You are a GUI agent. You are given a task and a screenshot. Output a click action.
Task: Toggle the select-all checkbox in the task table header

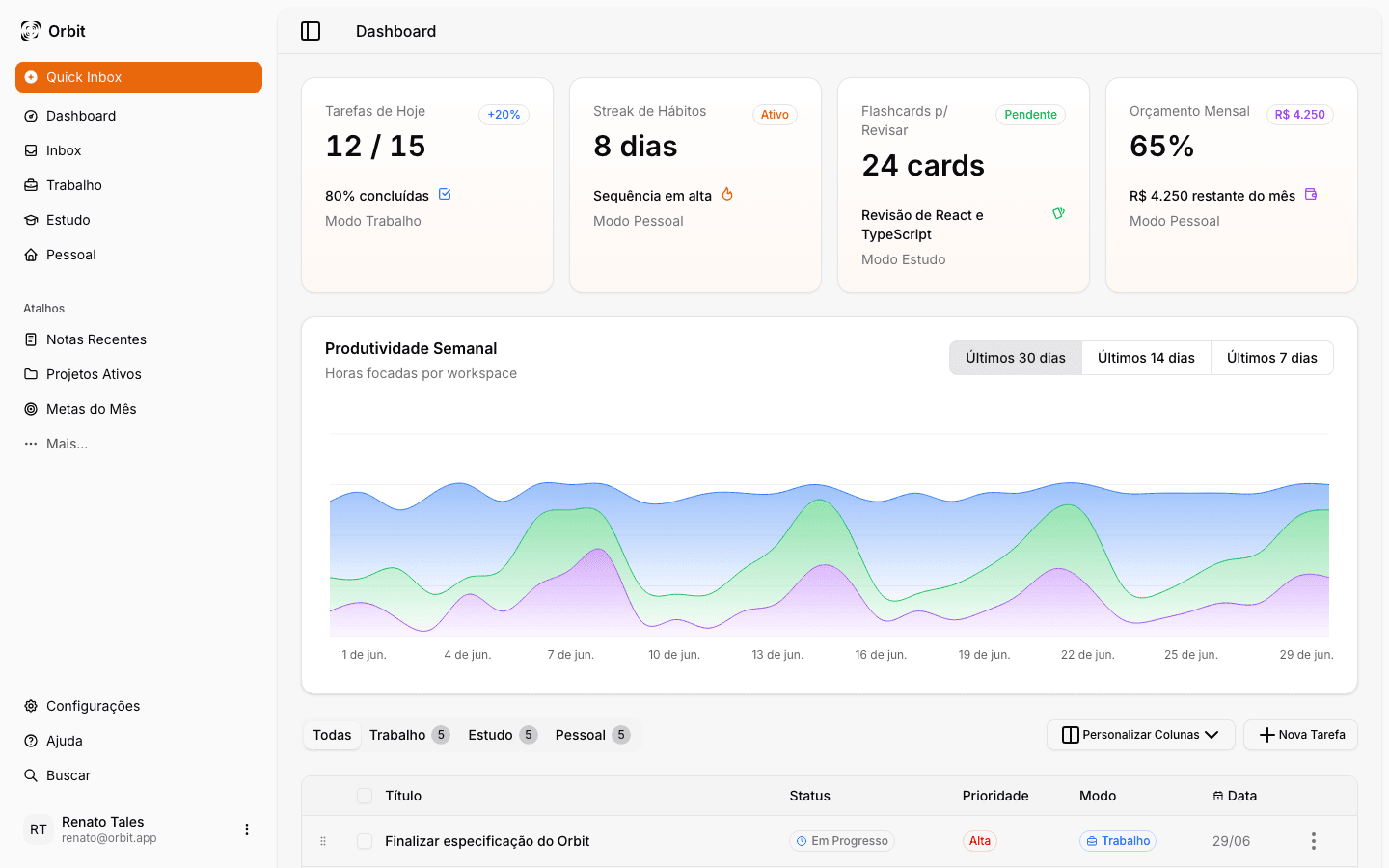pos(365,796)
